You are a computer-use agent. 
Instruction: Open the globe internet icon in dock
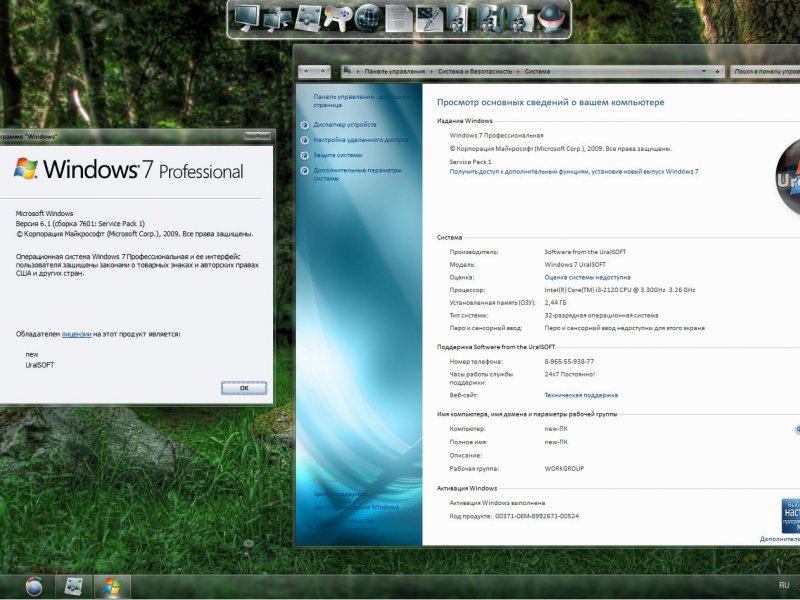(368, 18)
